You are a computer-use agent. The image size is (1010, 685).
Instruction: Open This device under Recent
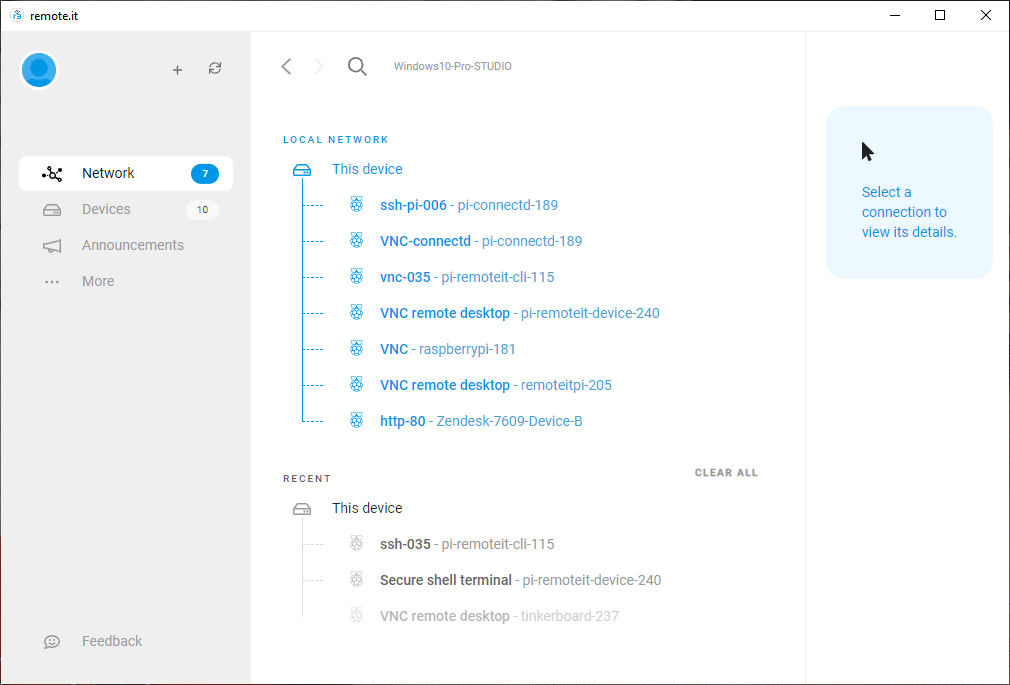coord(367,508)
